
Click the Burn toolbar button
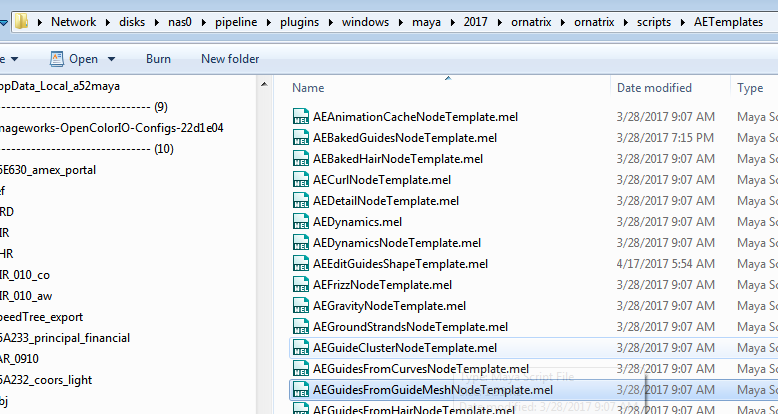[x=158, y=59]
